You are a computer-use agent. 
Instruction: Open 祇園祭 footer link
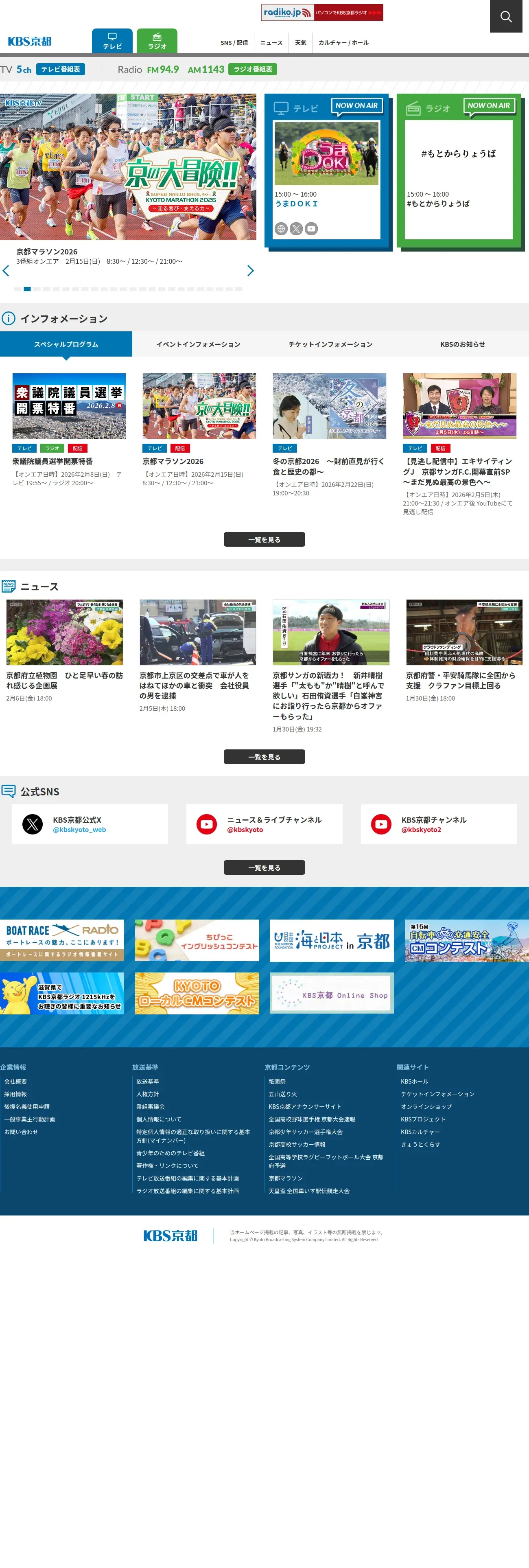click(277, 1081)
